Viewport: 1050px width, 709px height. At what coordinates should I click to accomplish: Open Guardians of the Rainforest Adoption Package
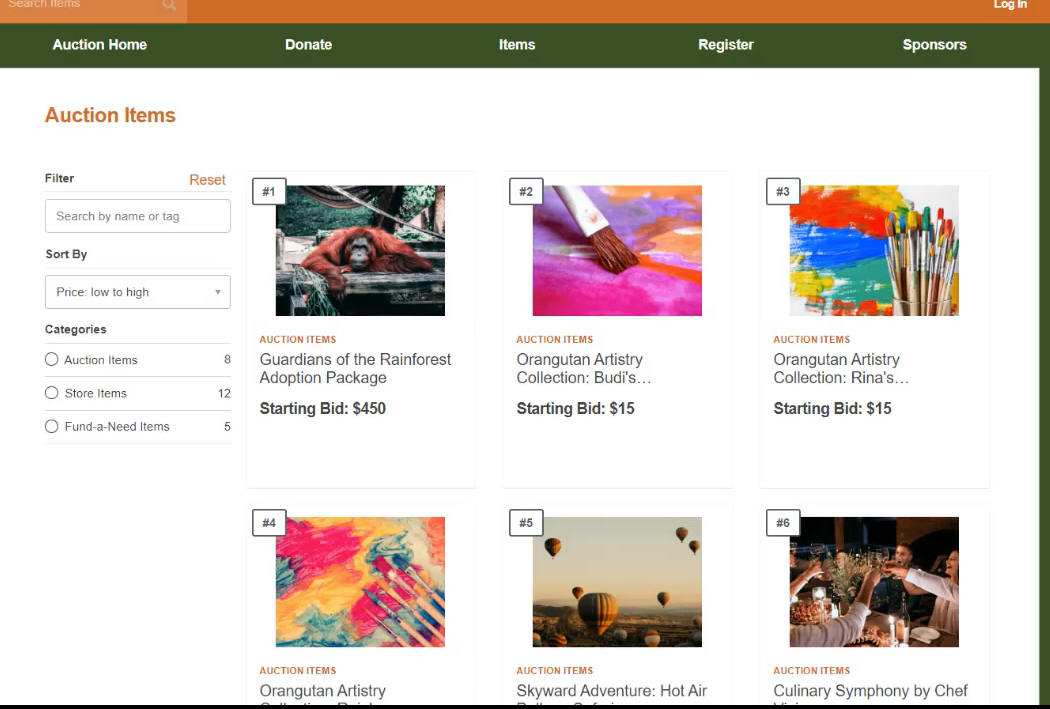(356, 368)
